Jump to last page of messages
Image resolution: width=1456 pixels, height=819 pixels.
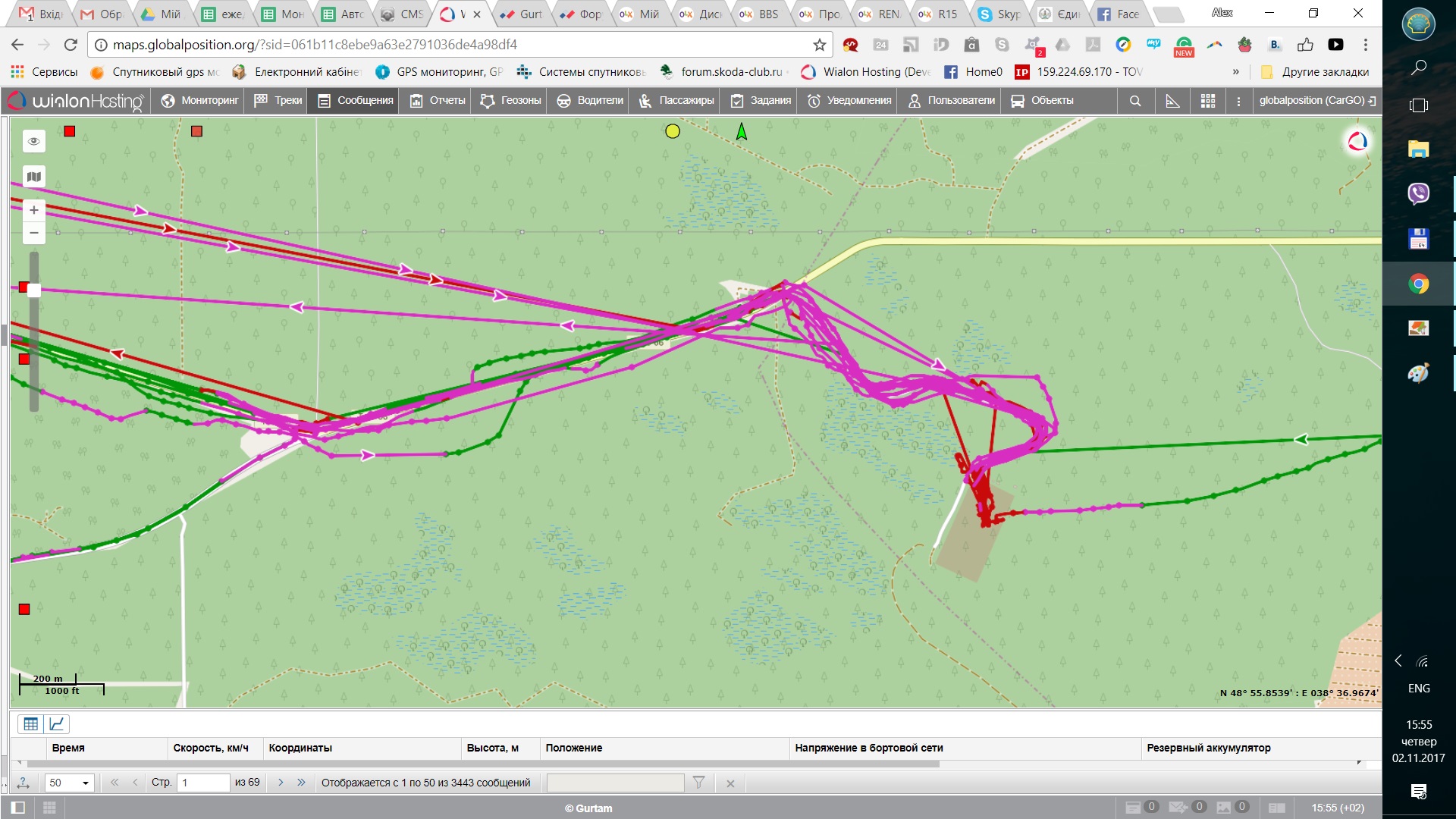pyautogui.click(x=301, y=783)
